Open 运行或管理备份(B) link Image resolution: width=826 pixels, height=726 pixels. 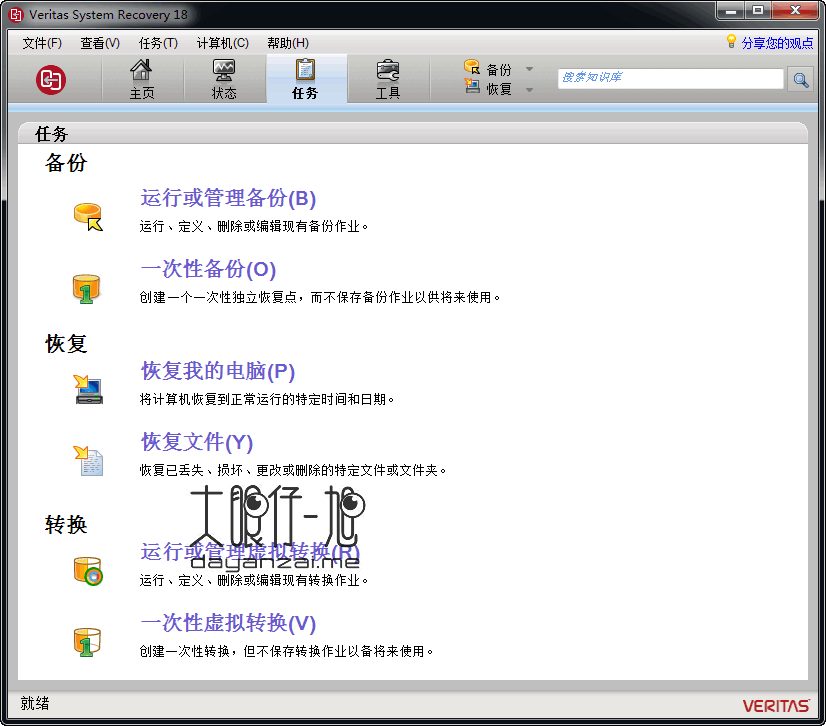click(x=228, y=198)
